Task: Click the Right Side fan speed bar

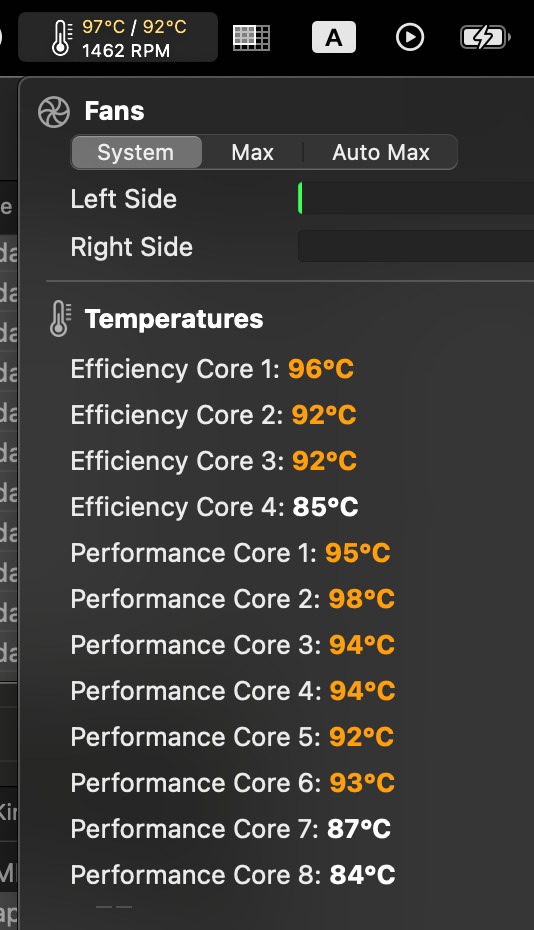Action: (415, 246)
